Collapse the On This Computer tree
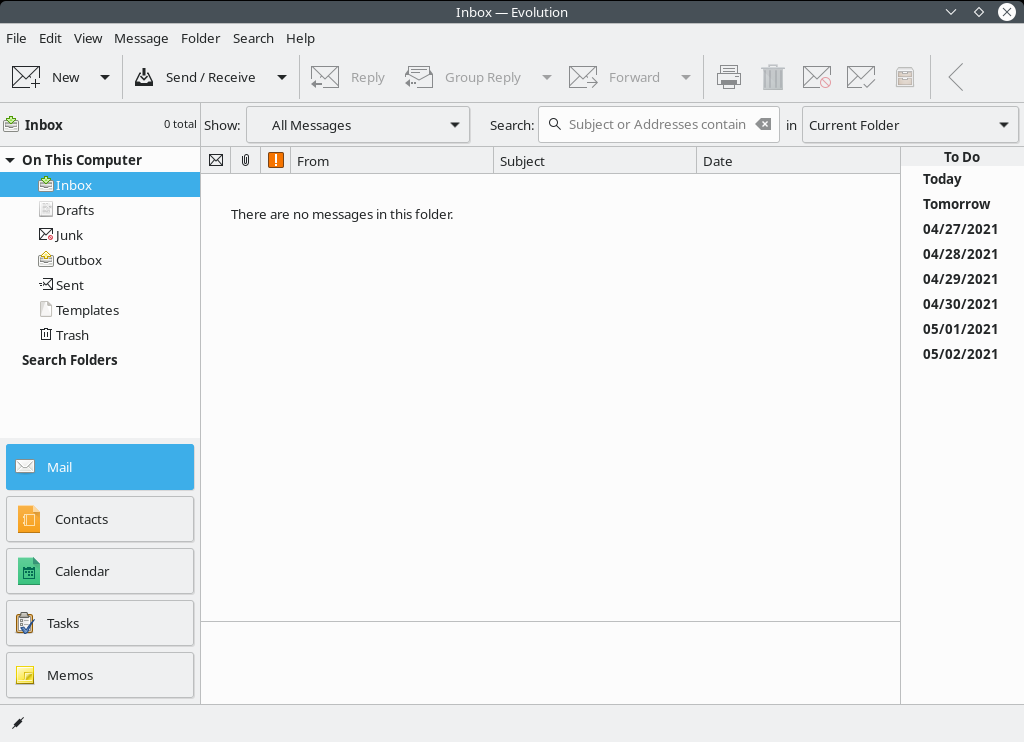The image size is (1024, 742). click(x=10, y=159)
